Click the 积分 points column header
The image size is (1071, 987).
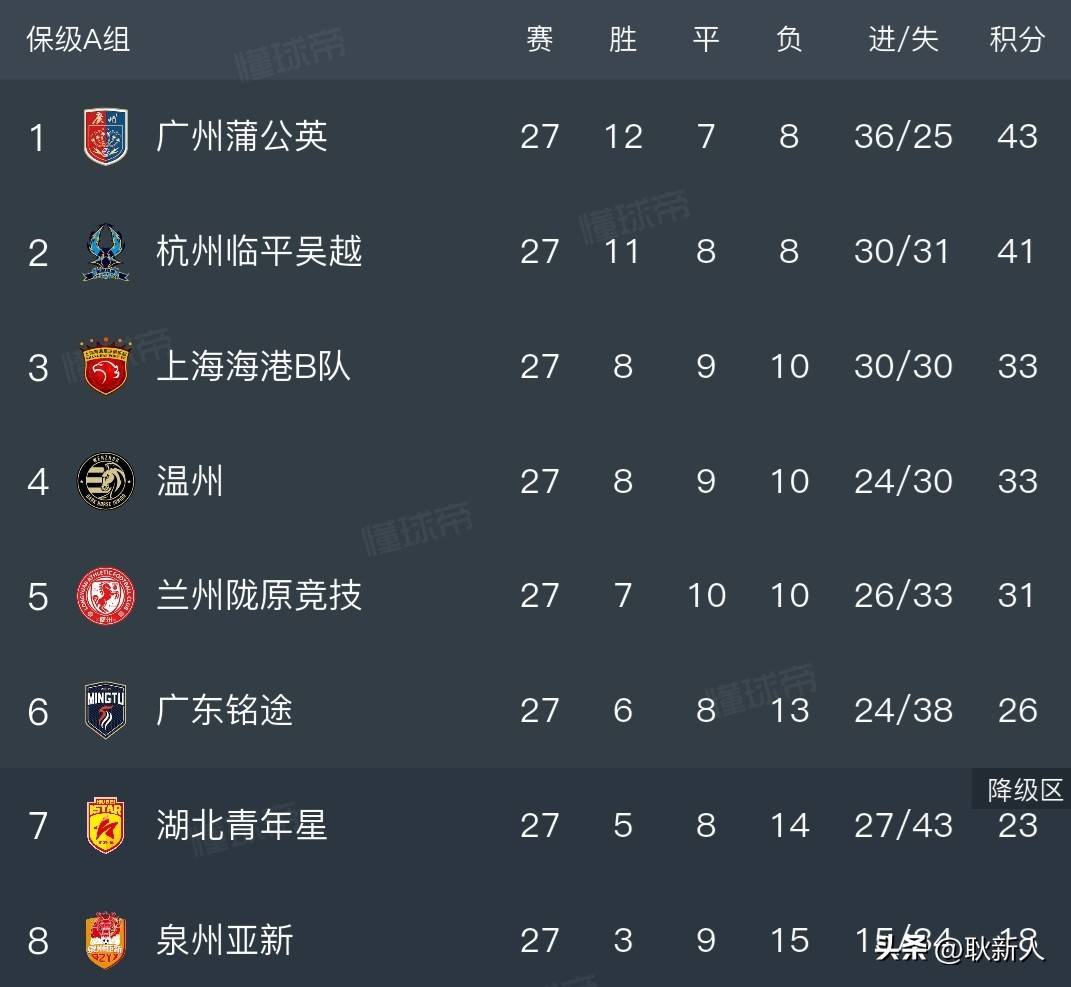pos(1016,39)
